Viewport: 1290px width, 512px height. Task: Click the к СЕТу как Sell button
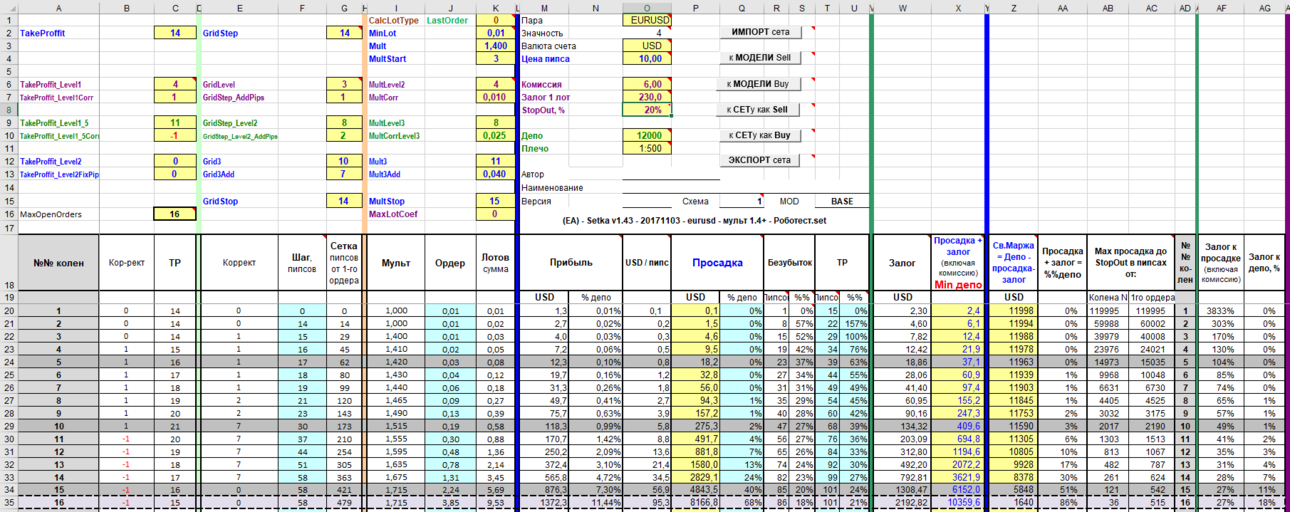tap(760, 110)
